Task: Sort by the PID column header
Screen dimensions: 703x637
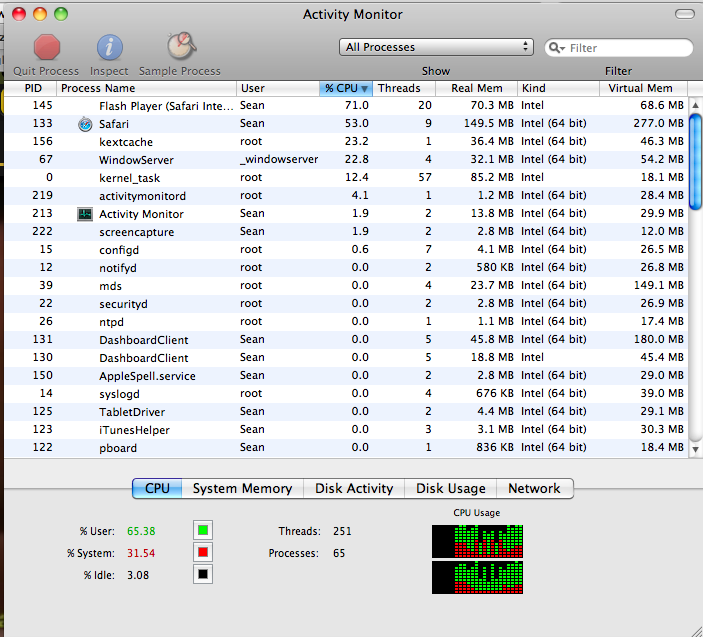Action: click(x=30, y=88)
